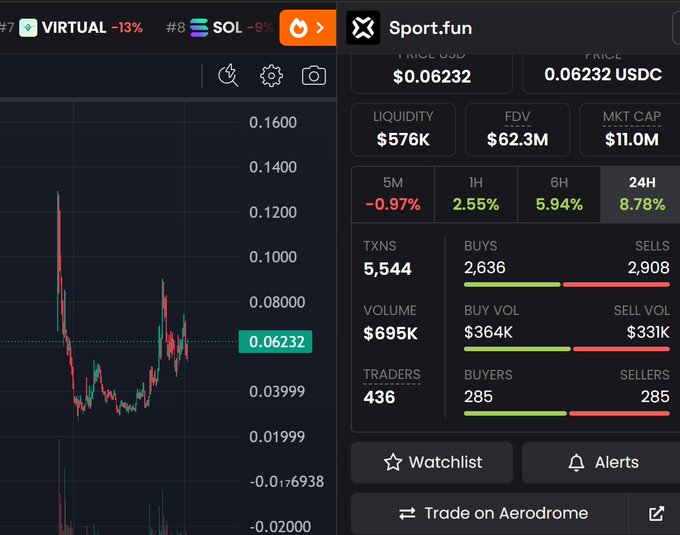Select the 6H timeframe tab
This screenshot has width=680, height=535.
pyautogui.click(x=559, y=195)
